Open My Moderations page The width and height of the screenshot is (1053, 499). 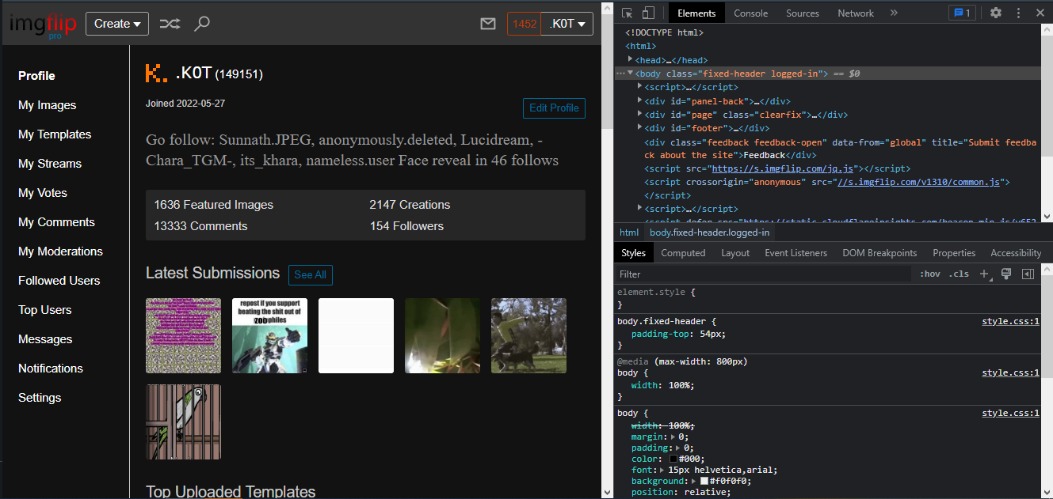tap(60, 251)
